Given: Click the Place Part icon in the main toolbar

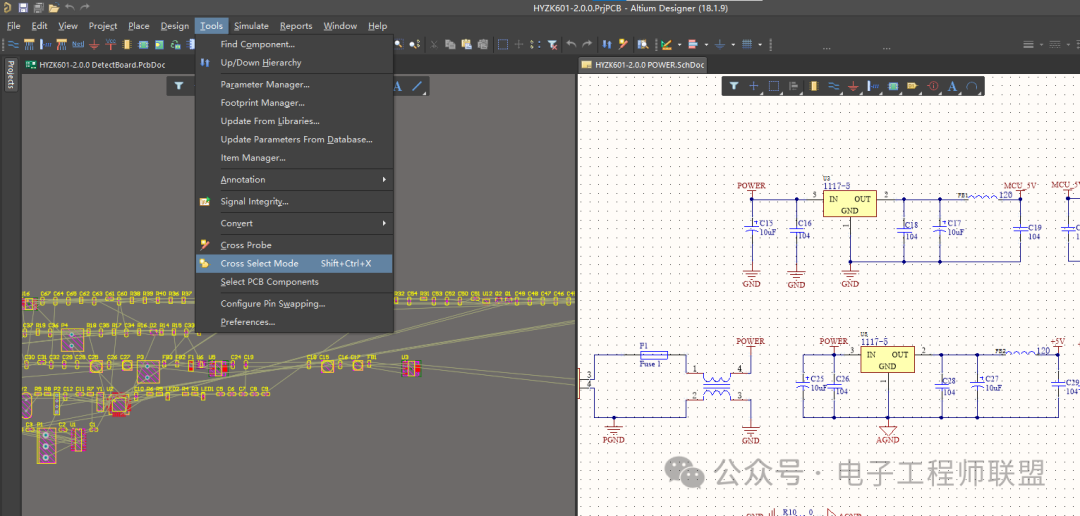Looking at the screenshot, I should pyautogui.click(x=127, y=45).
